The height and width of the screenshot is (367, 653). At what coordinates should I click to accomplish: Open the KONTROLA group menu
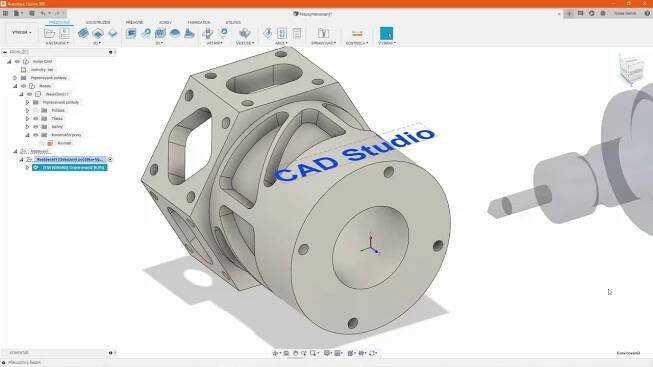tap(357, 43)
